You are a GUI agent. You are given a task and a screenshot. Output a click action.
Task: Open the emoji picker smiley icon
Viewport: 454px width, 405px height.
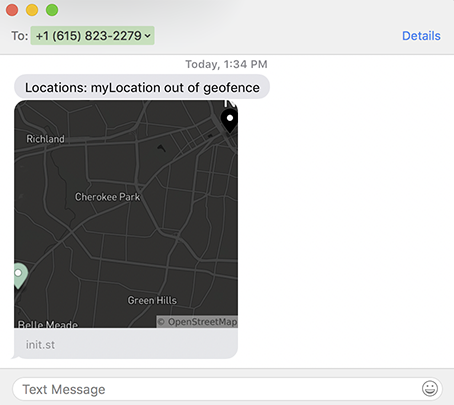pos(430,389)
